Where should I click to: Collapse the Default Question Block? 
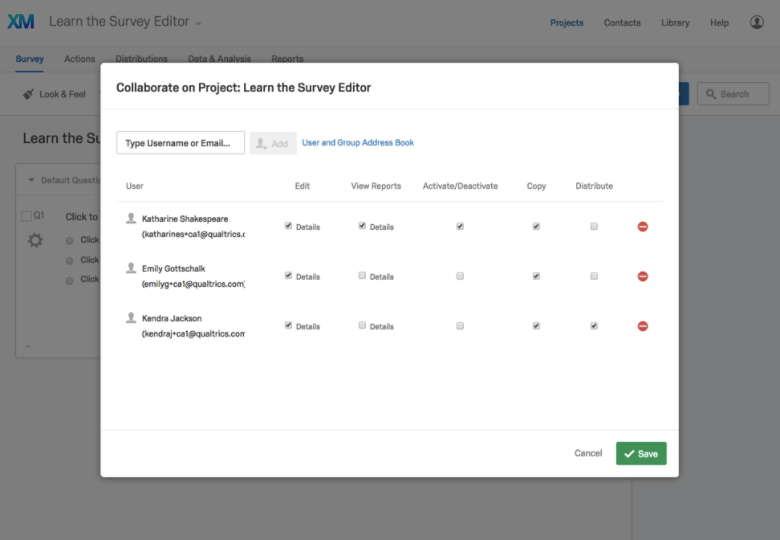31,180
